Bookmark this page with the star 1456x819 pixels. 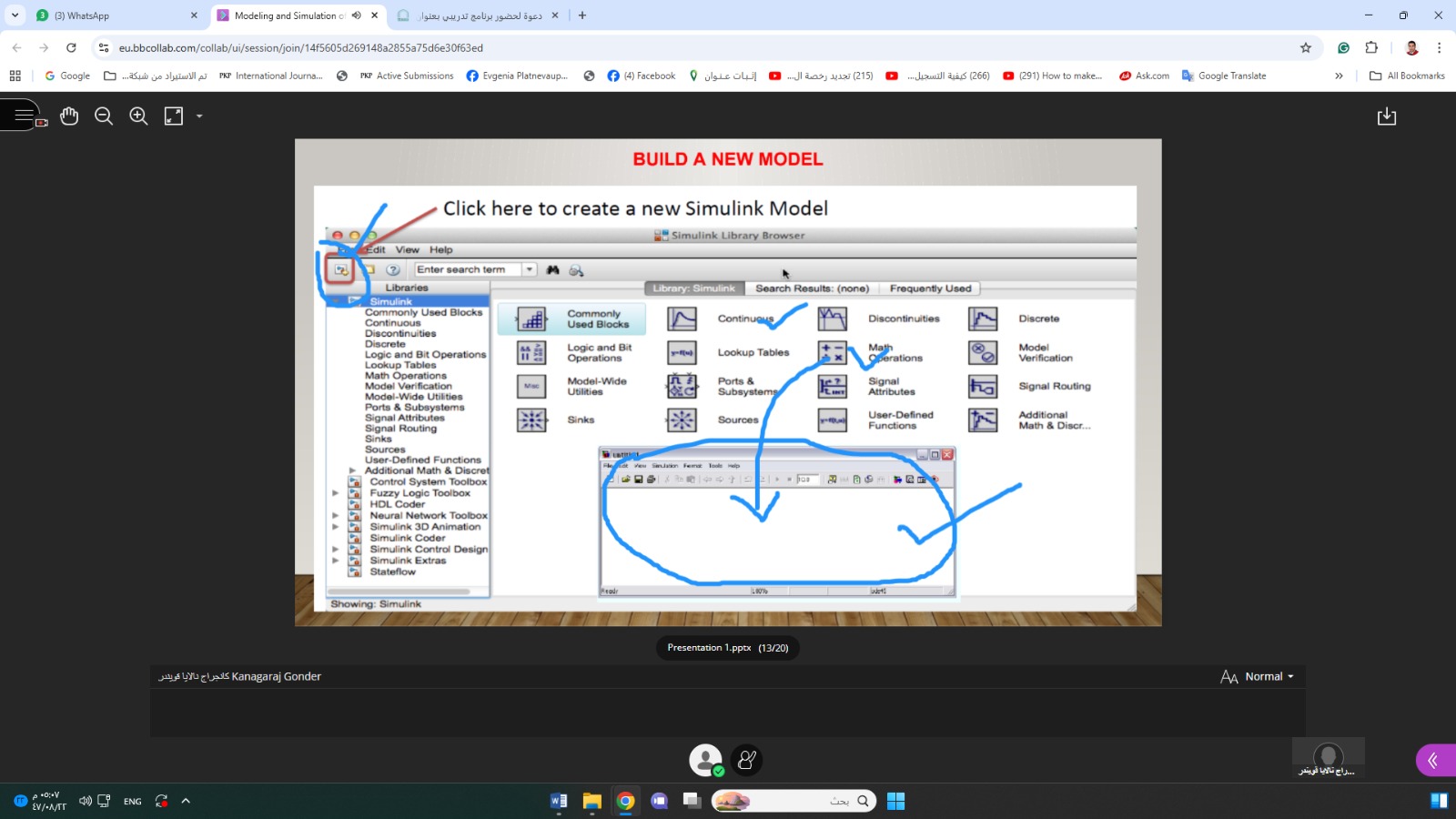tap(1306, 48)
